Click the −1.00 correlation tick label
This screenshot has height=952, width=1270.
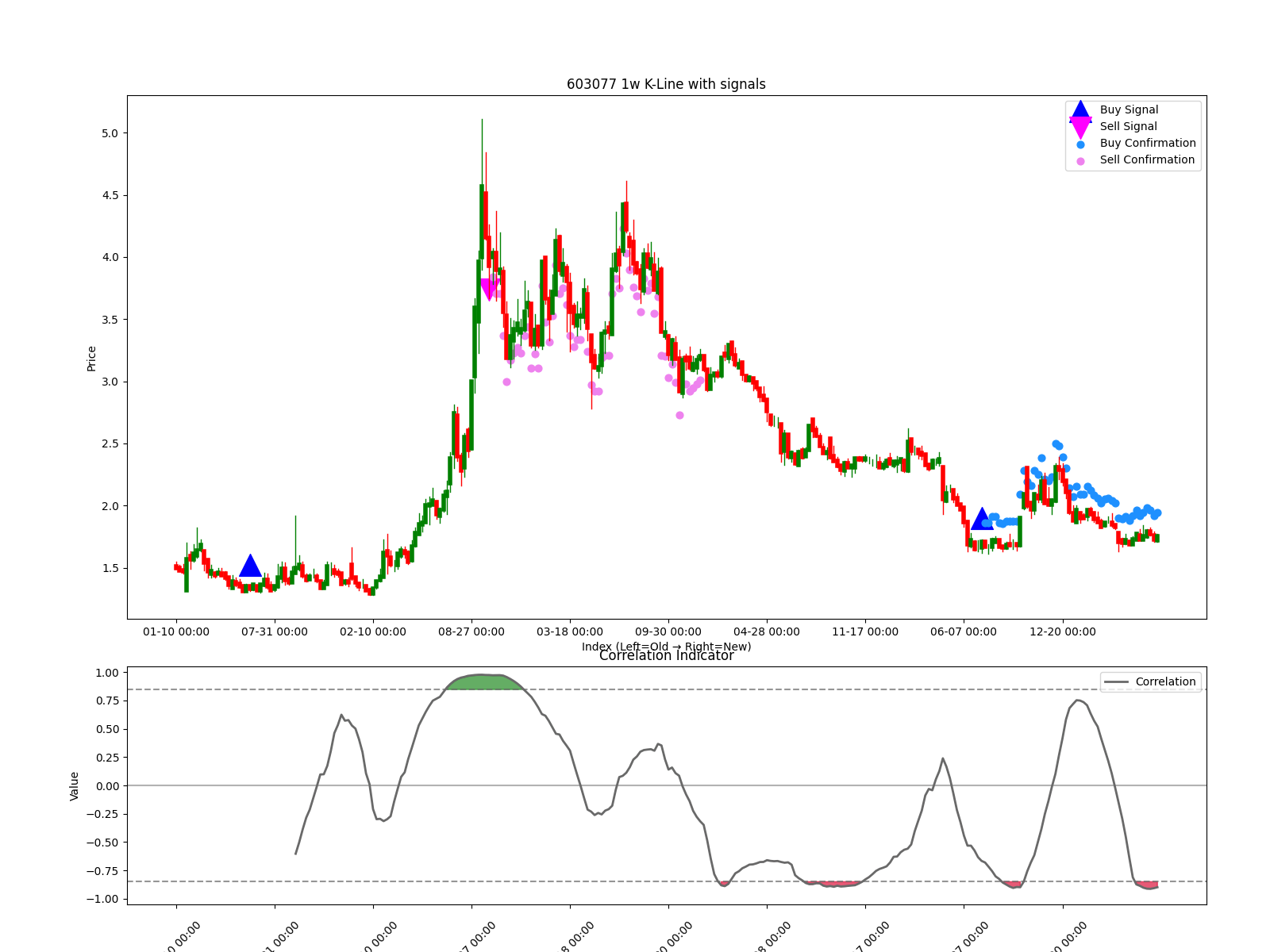pyautogui.click(x=102, y=899)
